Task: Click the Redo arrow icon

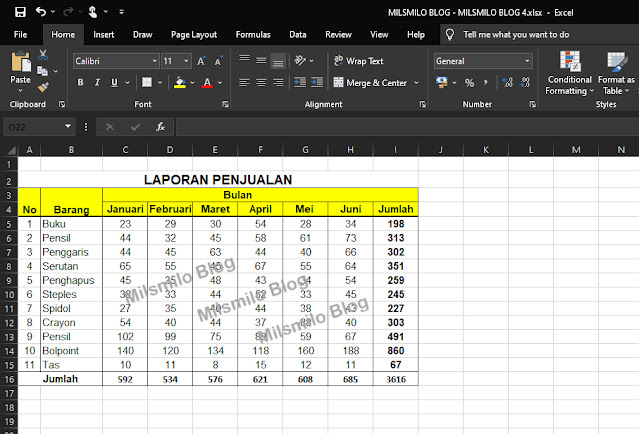Action: [x=68, y=12]
